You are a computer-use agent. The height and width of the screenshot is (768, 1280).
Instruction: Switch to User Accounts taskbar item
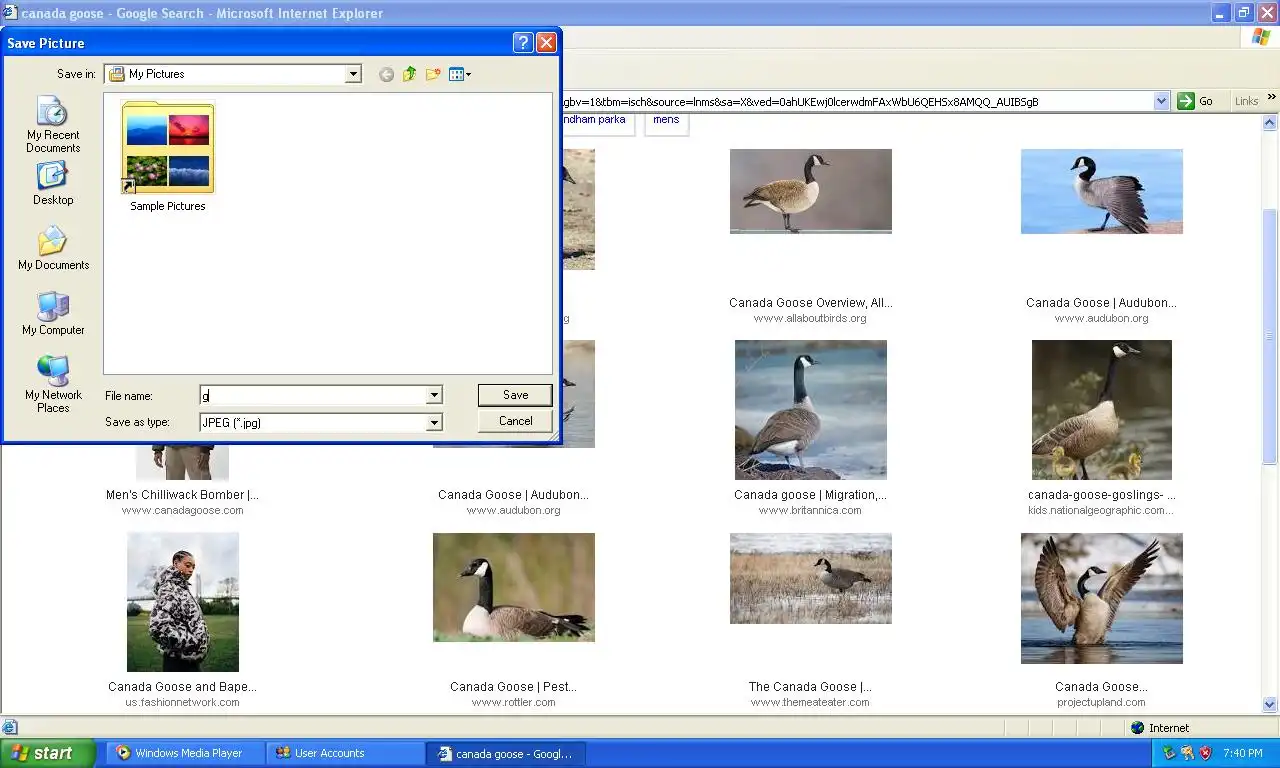345,753
